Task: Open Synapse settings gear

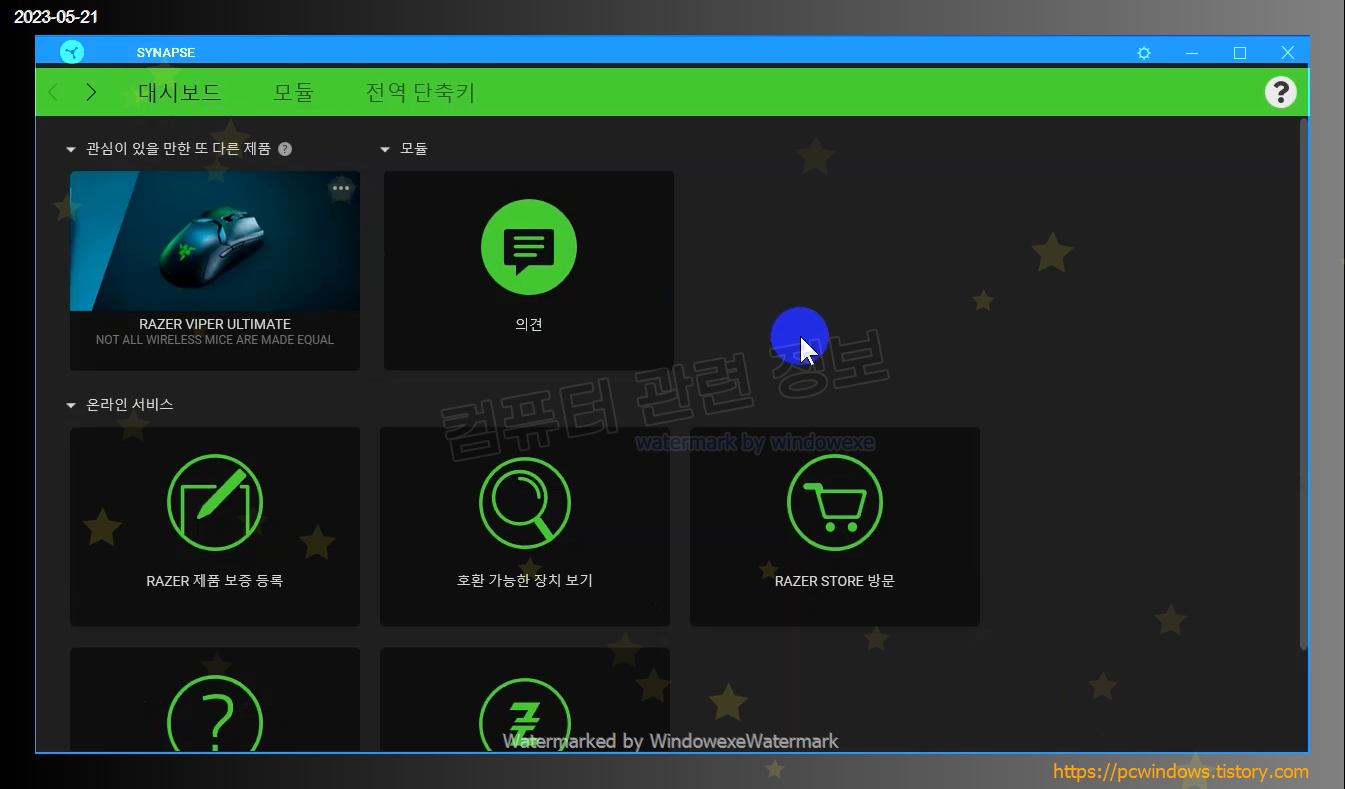Action: pyautogui.click(x=1144, y=53)
